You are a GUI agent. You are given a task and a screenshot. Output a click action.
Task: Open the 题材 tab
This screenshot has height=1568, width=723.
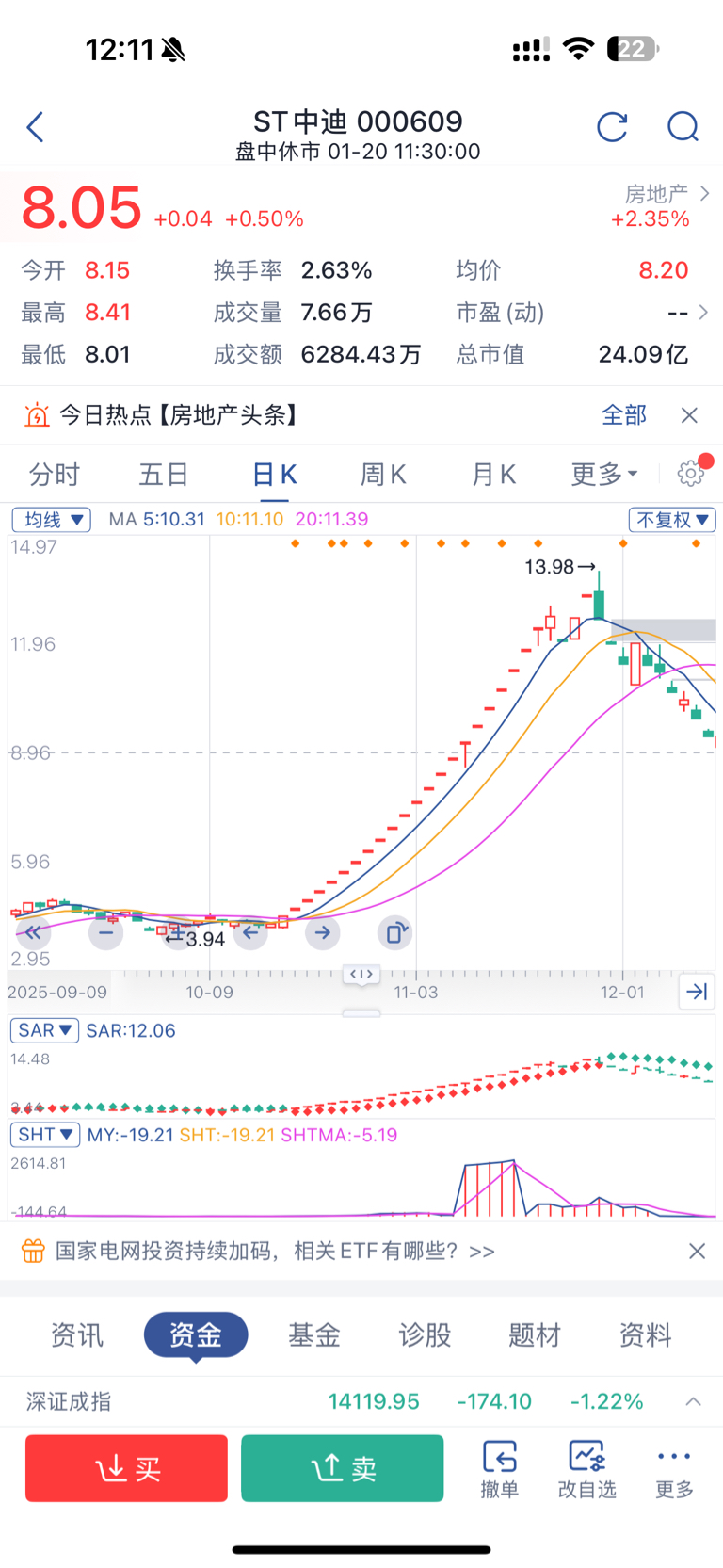535,1334
